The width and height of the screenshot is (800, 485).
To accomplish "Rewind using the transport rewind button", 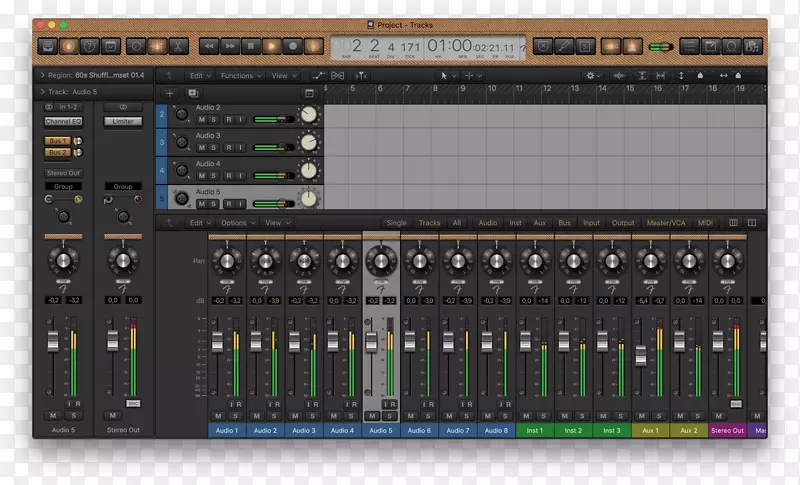I will click(x=208, y=46).
